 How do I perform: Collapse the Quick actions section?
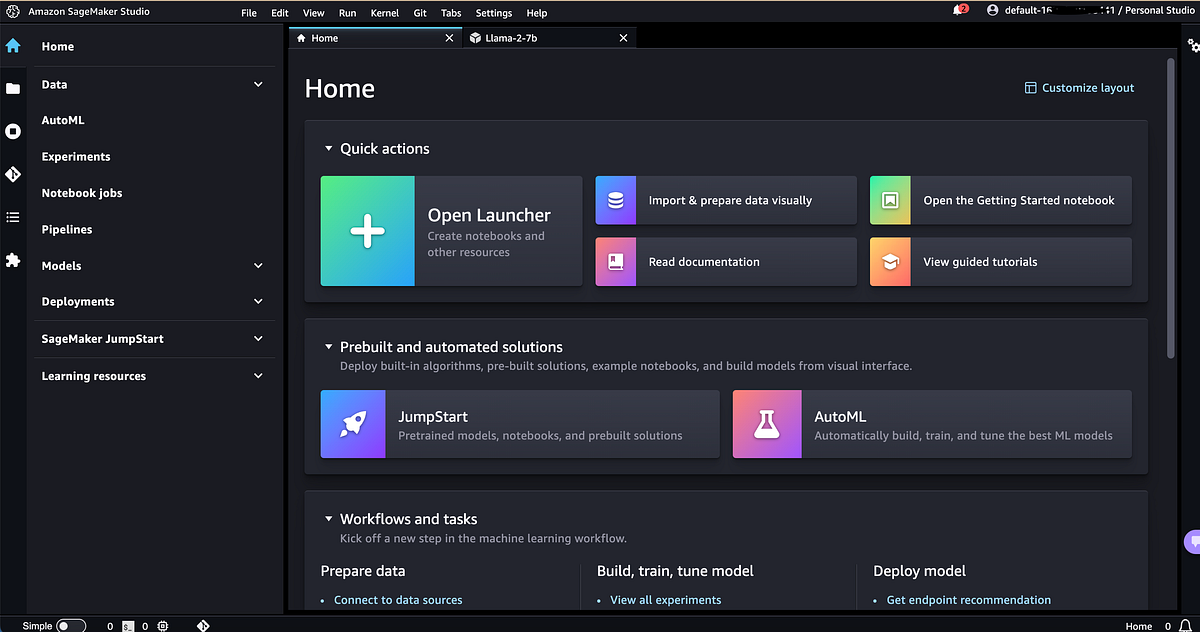(329, 148)
